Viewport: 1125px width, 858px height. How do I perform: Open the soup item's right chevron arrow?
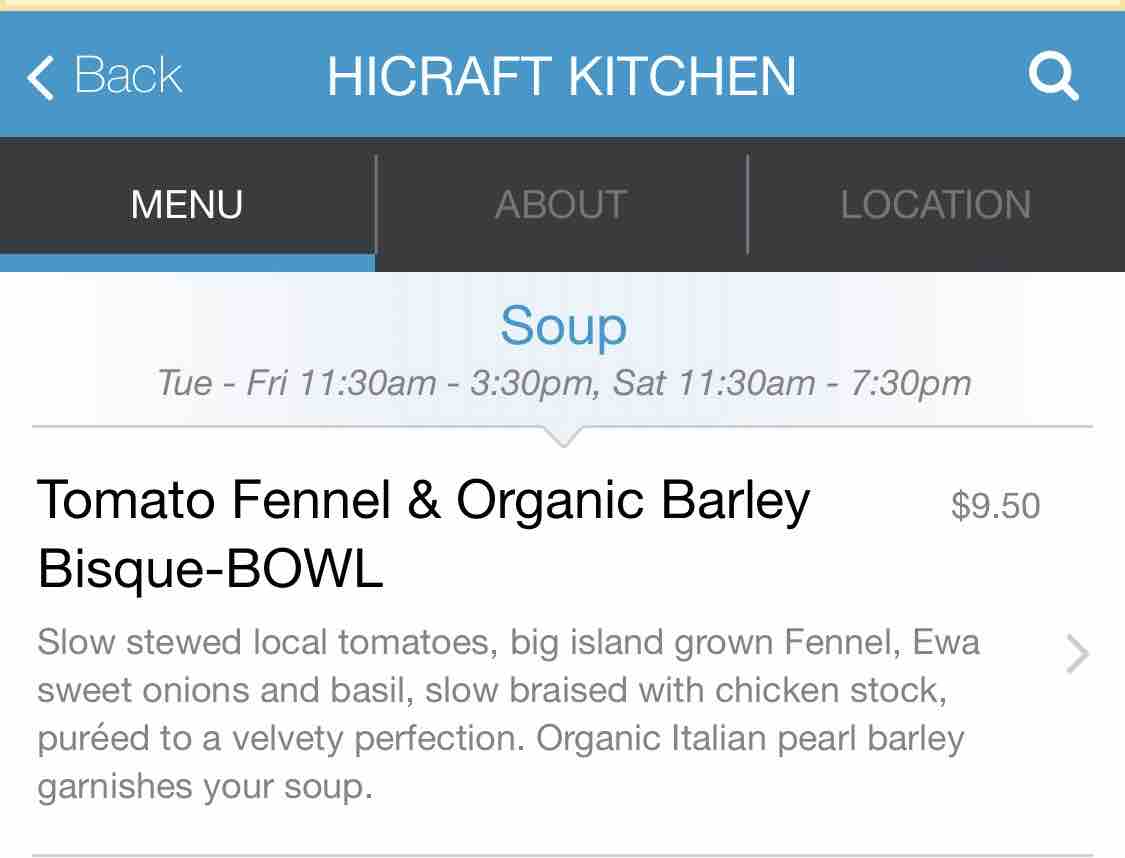[1076, 655]
